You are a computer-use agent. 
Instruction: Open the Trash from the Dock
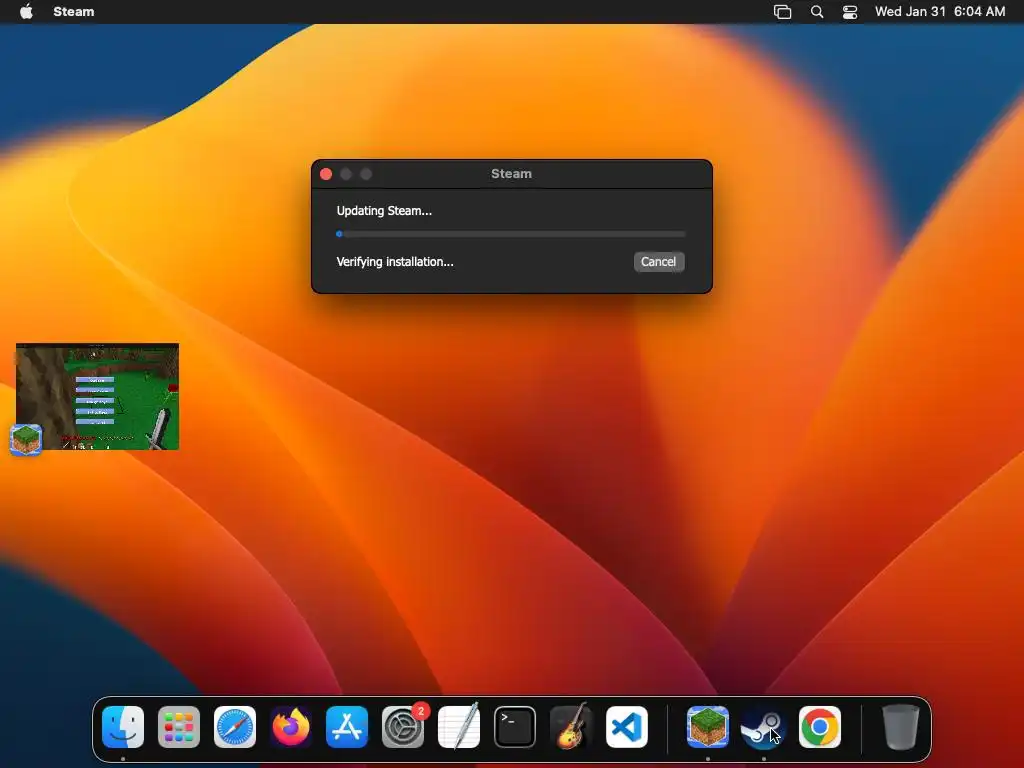901,727
